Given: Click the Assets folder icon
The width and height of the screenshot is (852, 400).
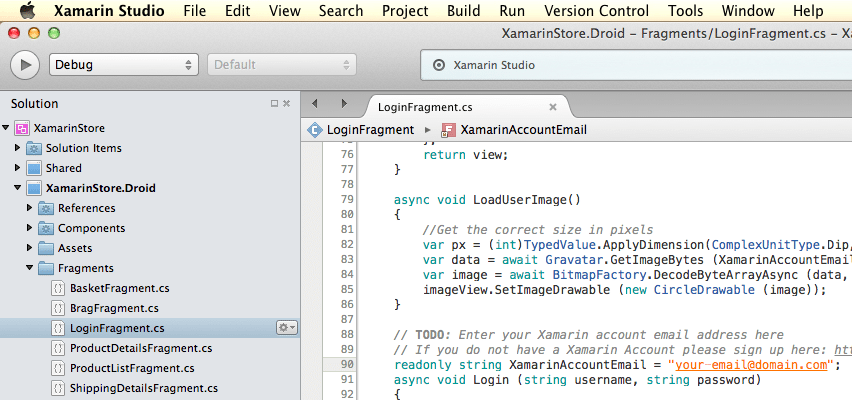Looking at the screenshot, I should pyautogui.click(x=46, y=248).
